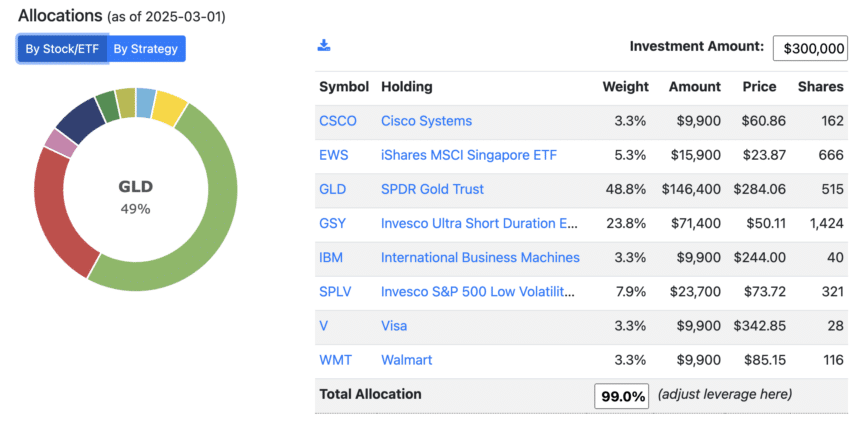Select the By Stock/ETF view
The height and width of the screenshot is (421, 860).
[62, 49]
